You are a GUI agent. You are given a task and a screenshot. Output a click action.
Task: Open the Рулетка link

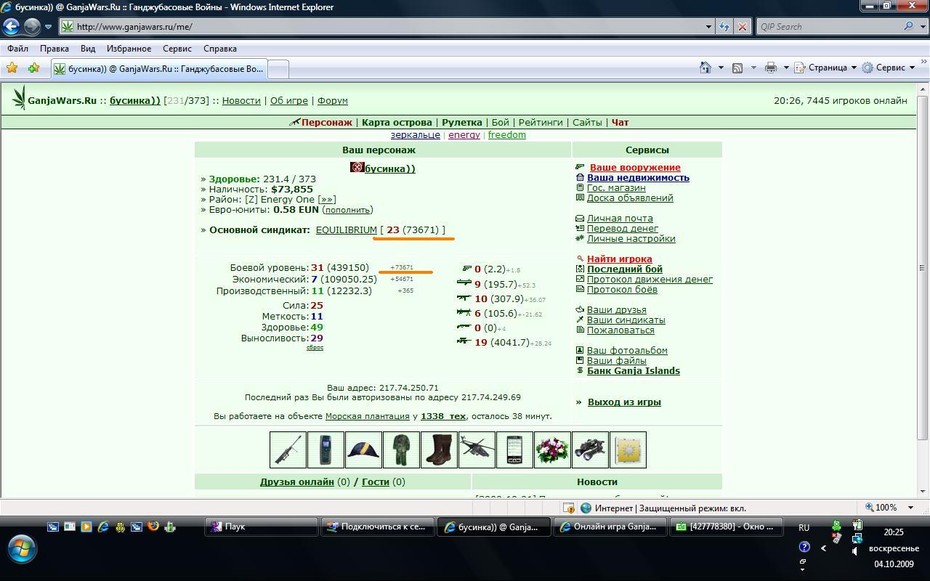pos(461,122)
